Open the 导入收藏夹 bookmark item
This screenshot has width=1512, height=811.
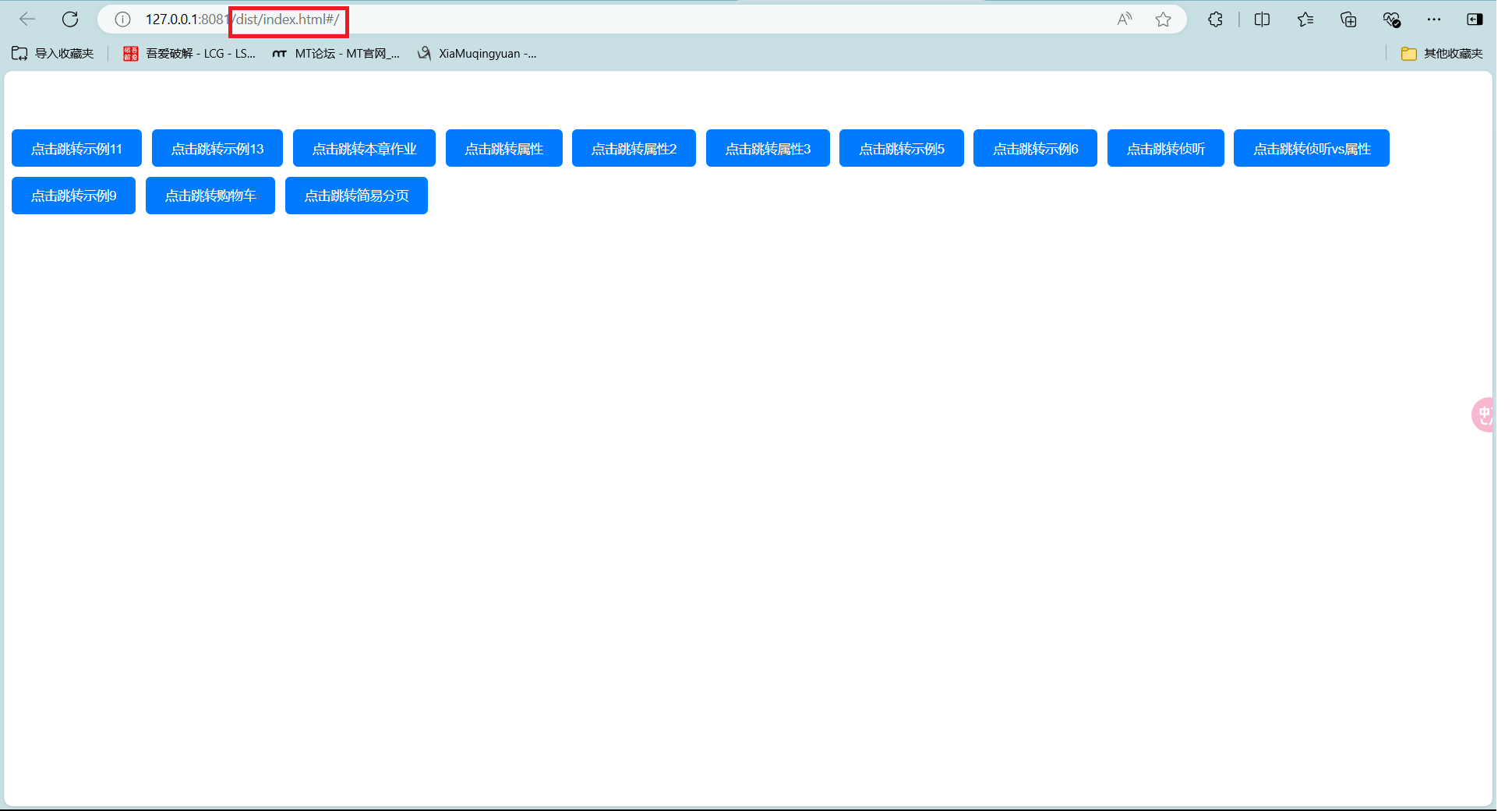[x=53, y=54]
